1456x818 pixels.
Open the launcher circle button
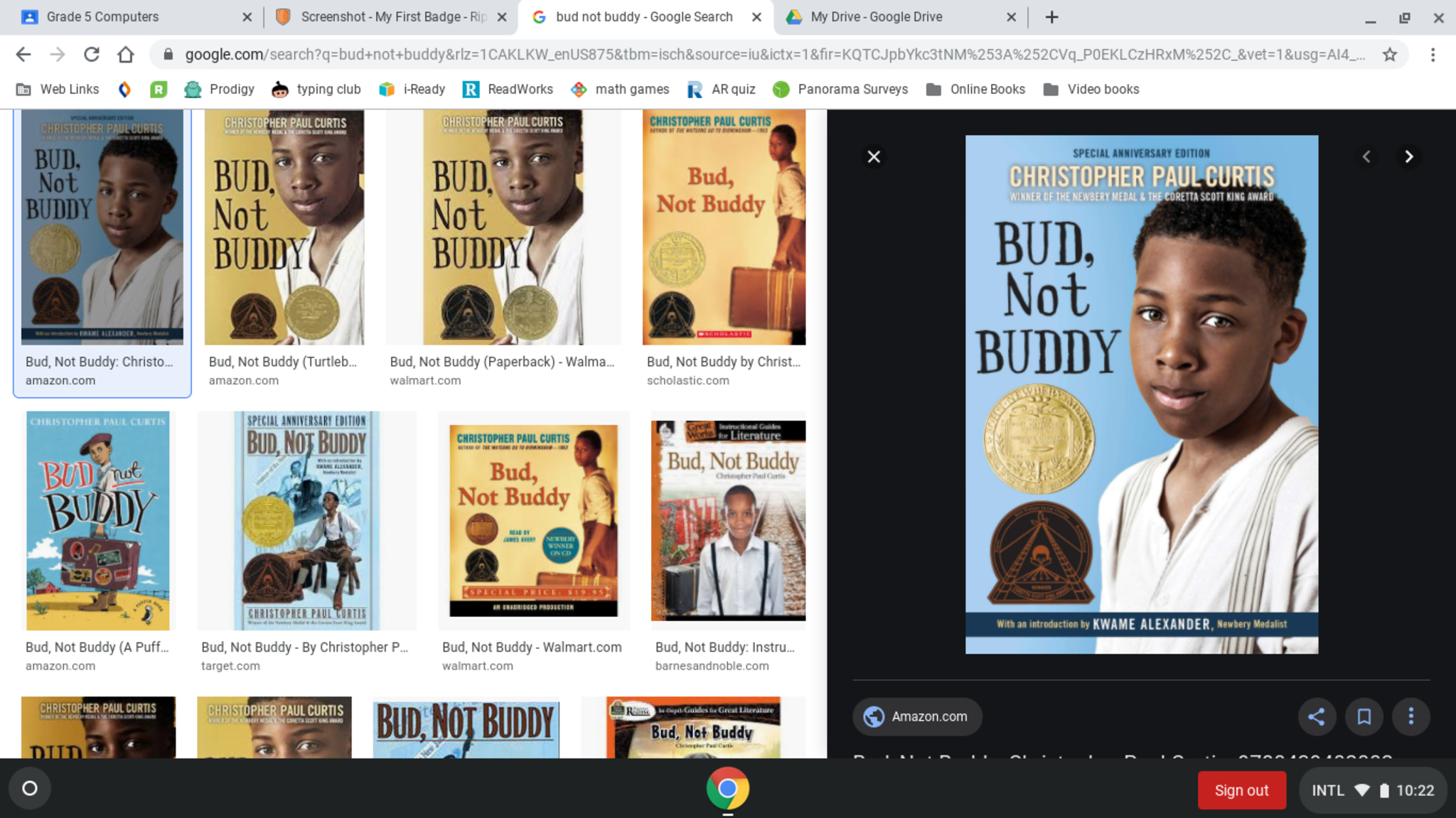(30, 788)
